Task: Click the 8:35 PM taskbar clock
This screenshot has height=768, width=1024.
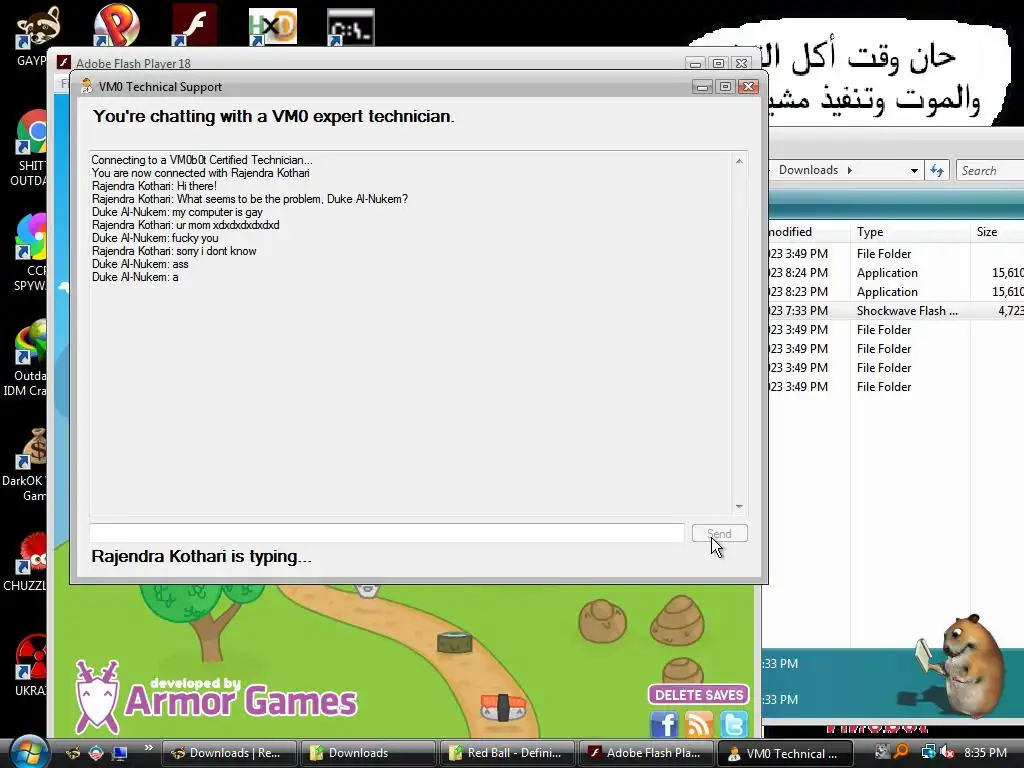Action: [985, 752]
